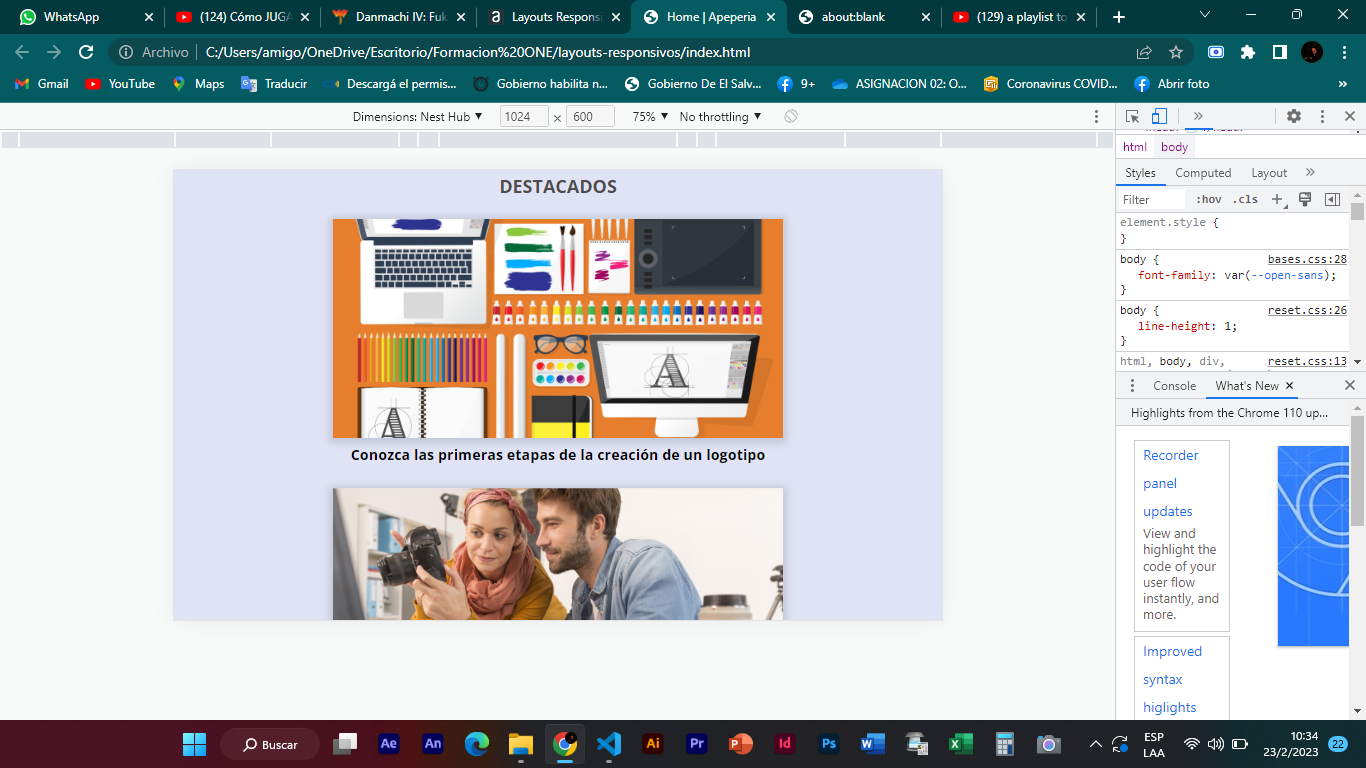The image size is (1366, 768).
Task: Open the Traducir bookmark
Action: (x=274, y=84)
